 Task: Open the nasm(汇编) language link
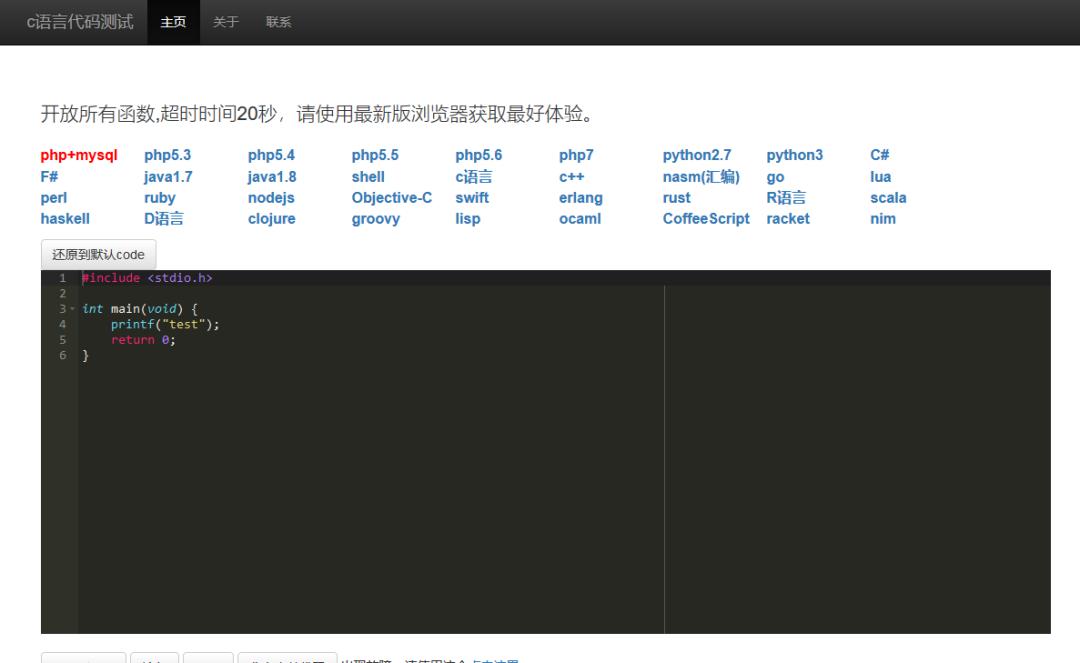tap(701, 177)
